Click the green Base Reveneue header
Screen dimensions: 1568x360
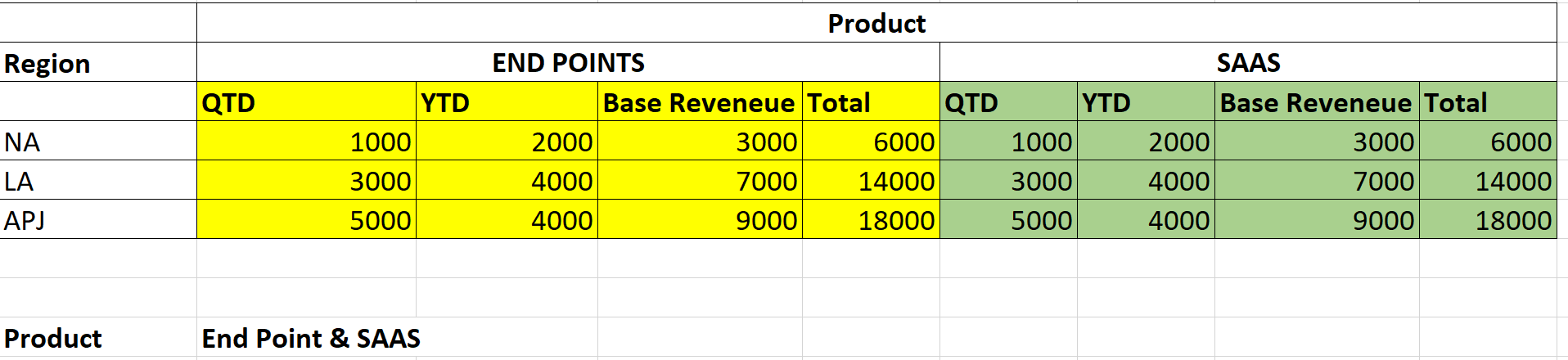click(1317, 101)
